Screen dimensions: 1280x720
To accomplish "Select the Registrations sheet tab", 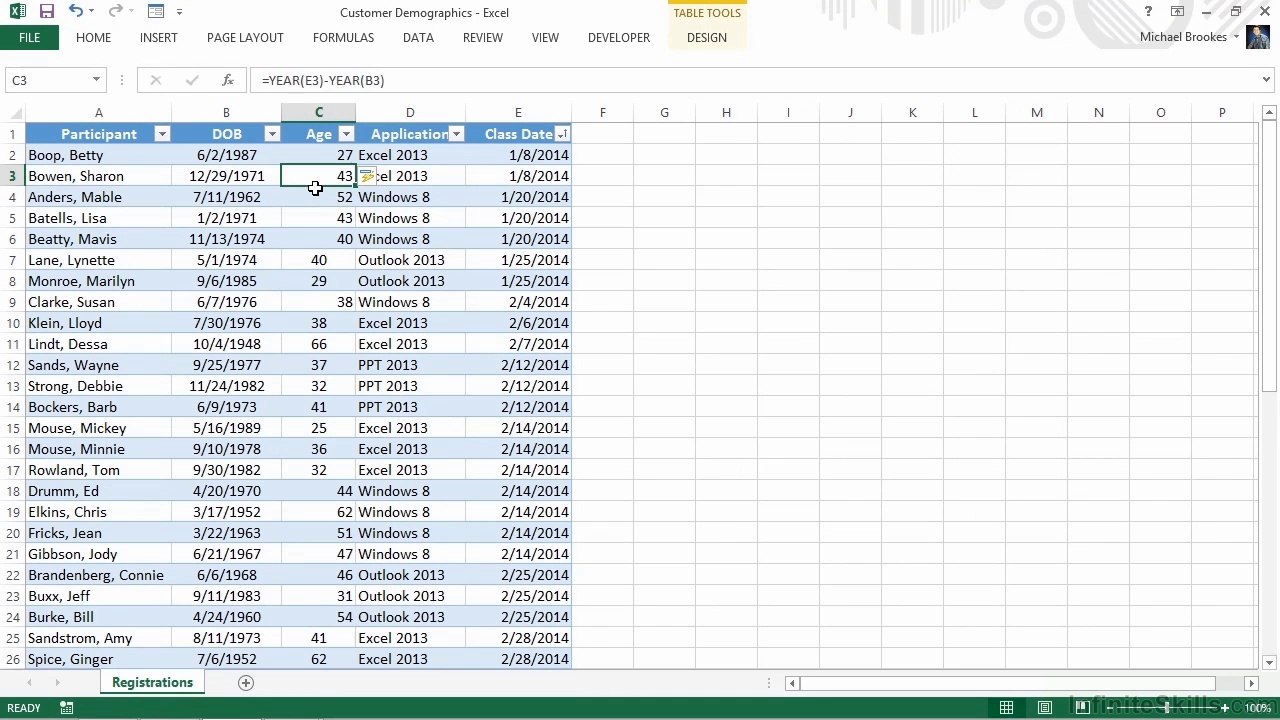I will (152, 683).
